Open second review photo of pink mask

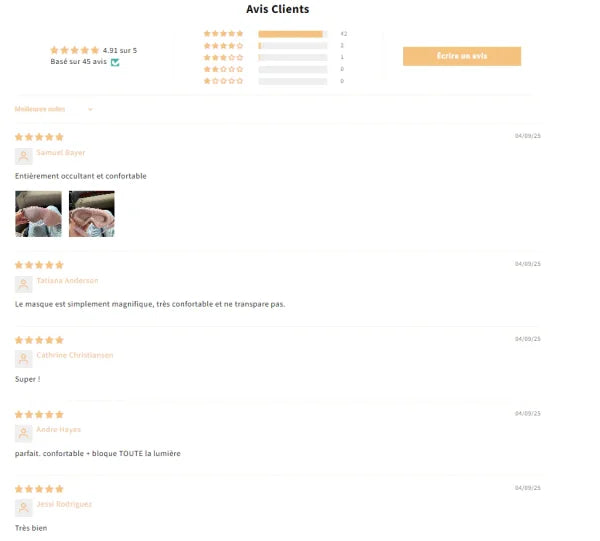(x=92, y=214)
